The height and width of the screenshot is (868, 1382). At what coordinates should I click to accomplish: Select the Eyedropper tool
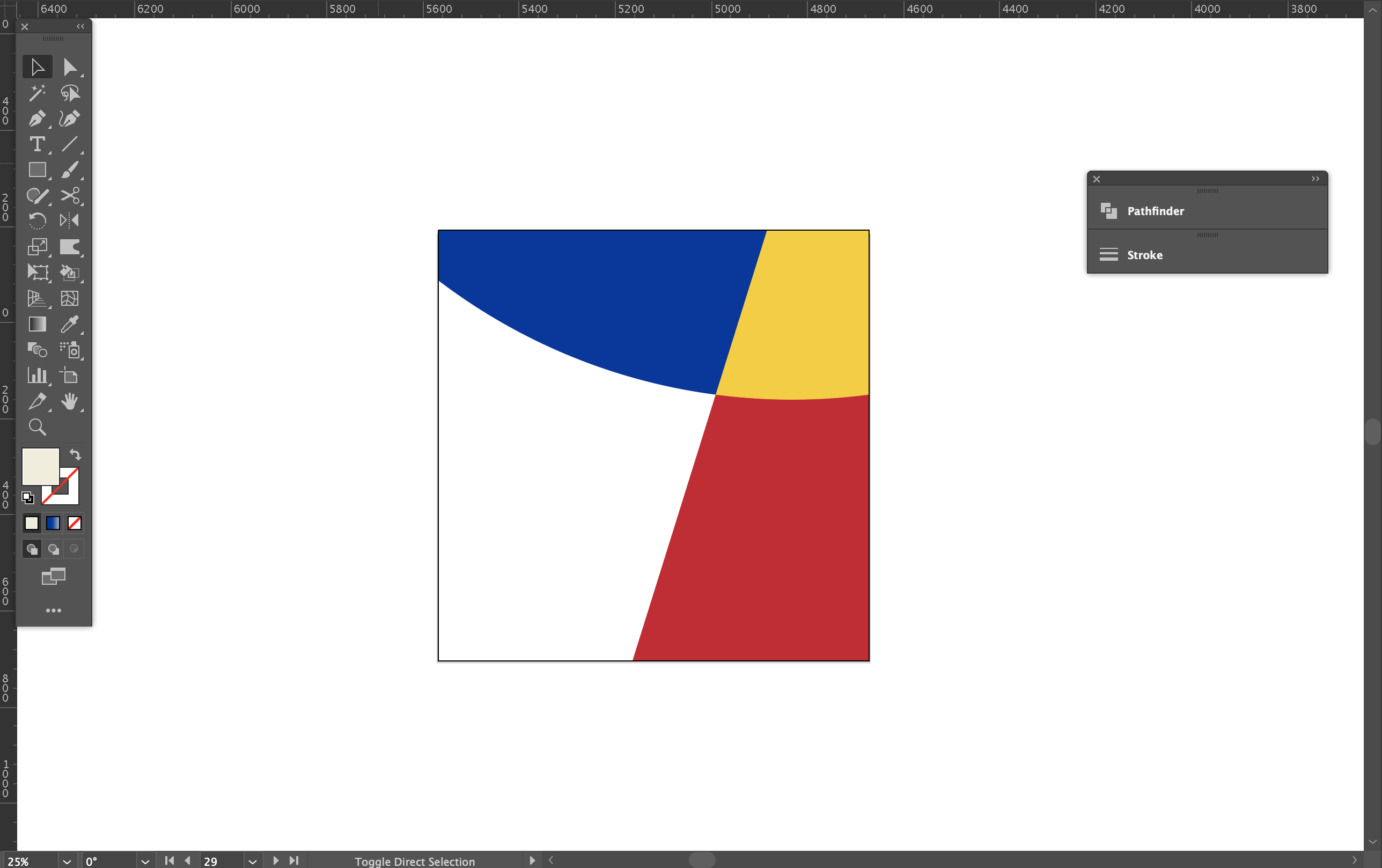(x=71, y=325)
